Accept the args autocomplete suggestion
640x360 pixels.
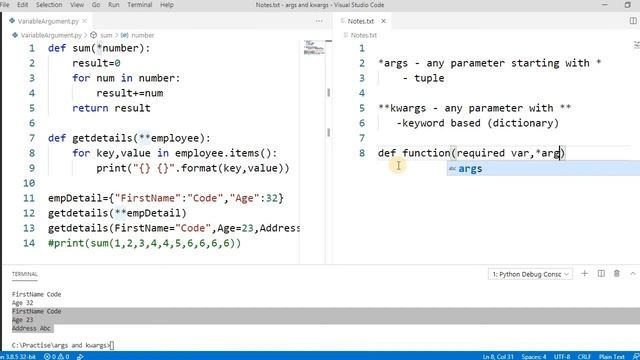point(543,169)
